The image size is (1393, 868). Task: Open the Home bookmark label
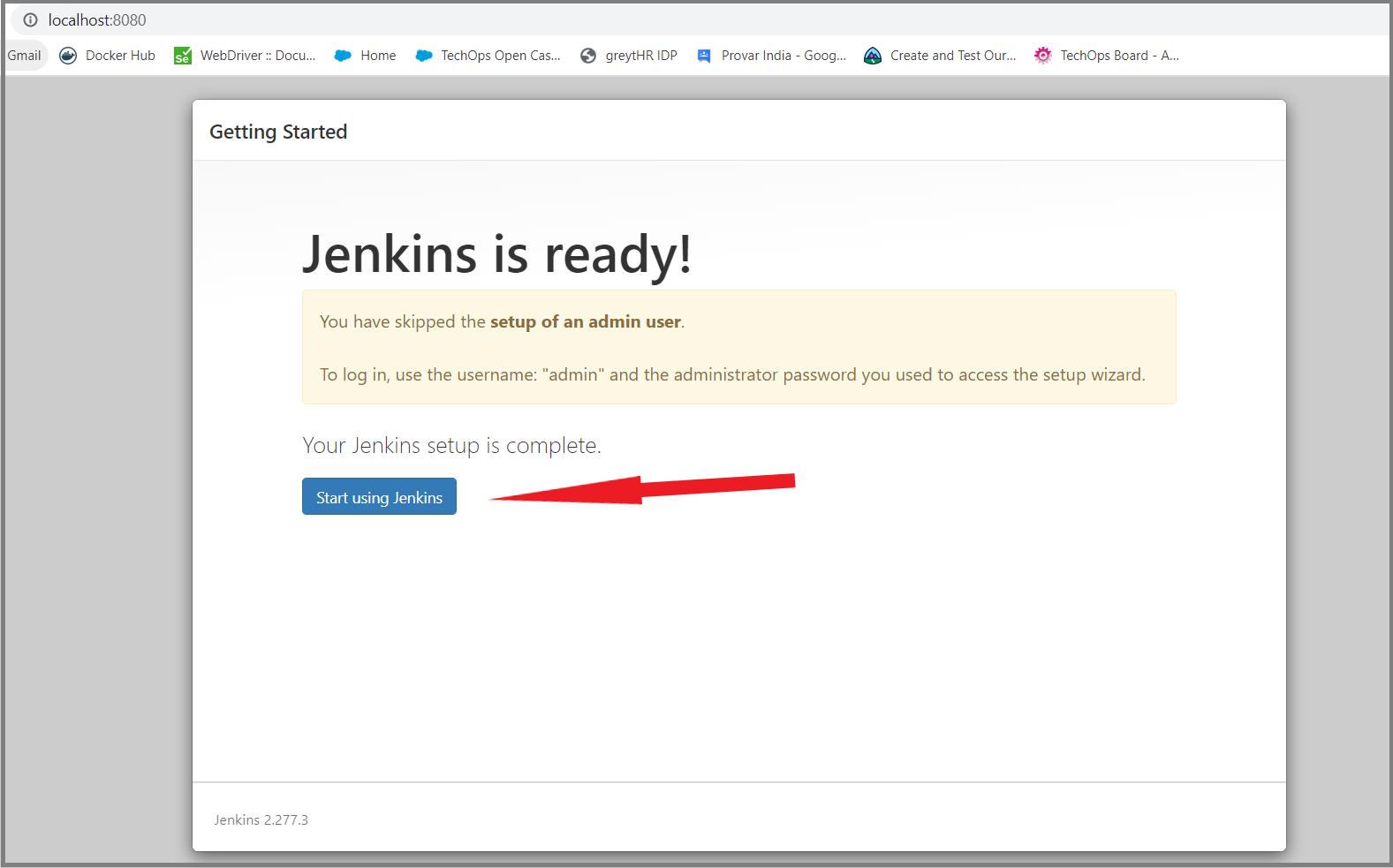[x=378, y=55]
